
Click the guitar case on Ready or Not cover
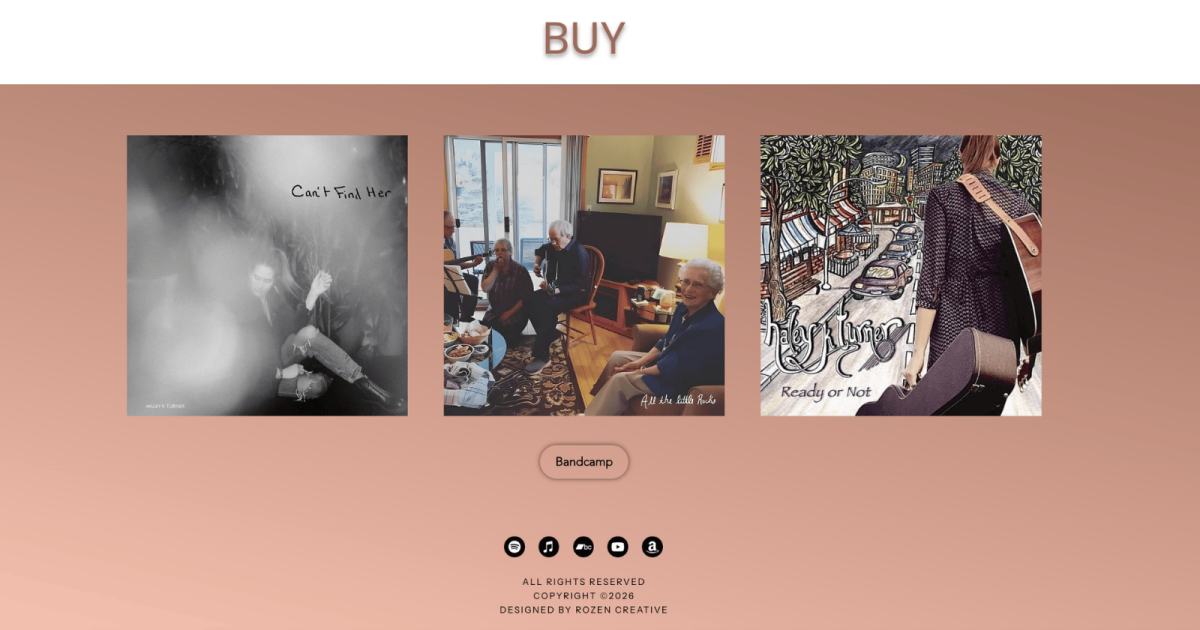click(x=940, y=375)
